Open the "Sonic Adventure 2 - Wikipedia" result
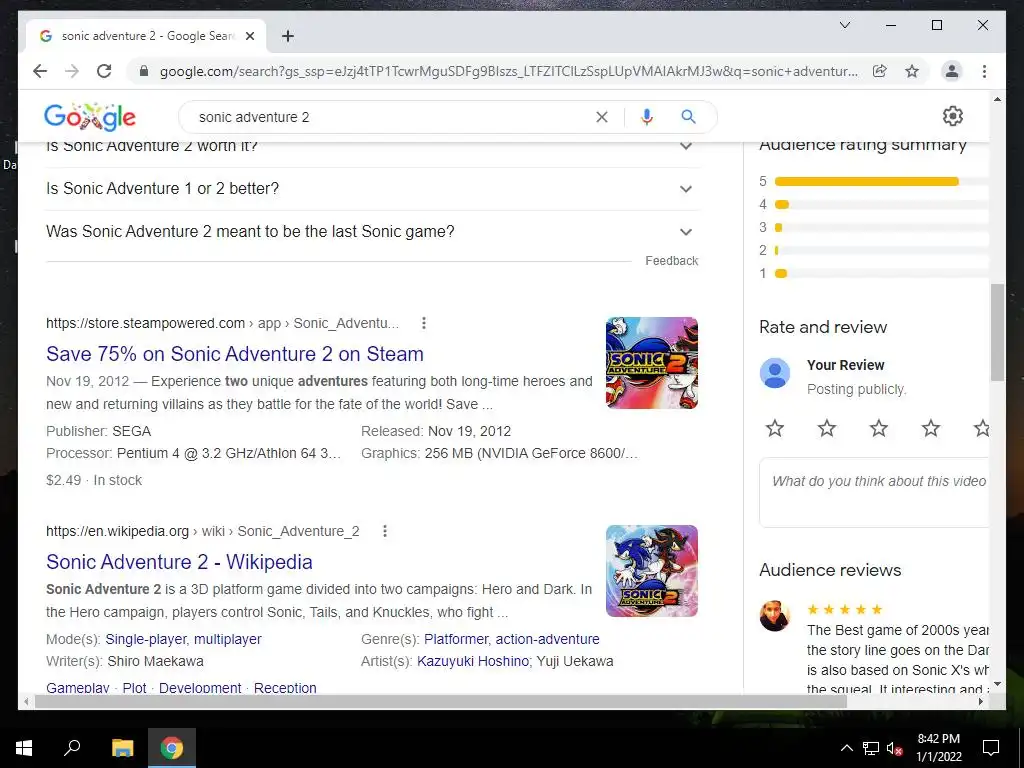The image size is (1024, 768). [x=179, y=562]
